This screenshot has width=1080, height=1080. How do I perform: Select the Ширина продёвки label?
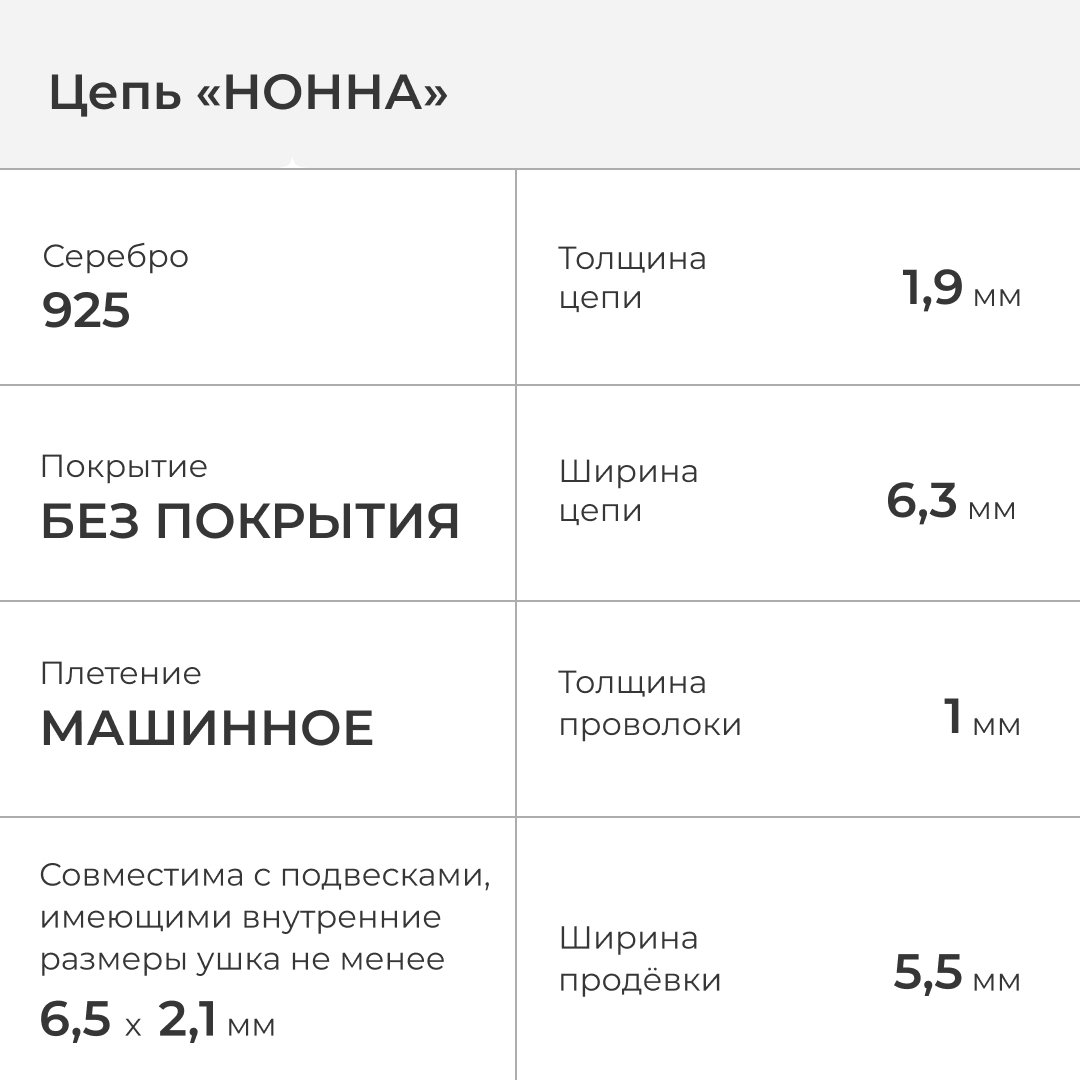pos(640,959)
